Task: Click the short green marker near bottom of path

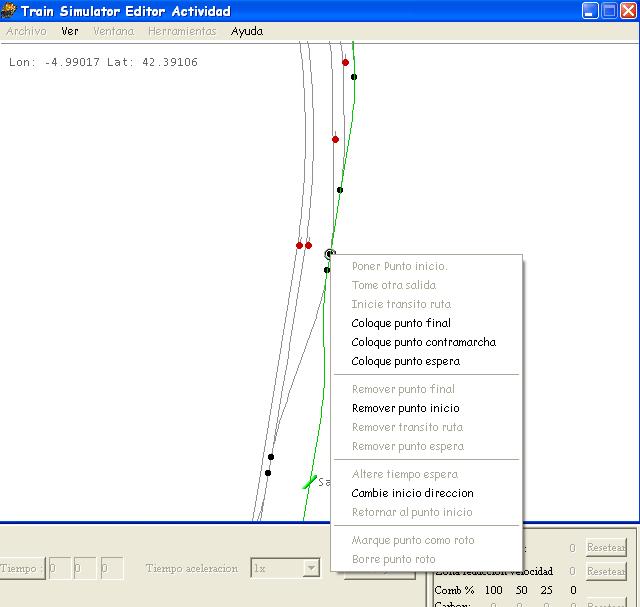Action: tap(310, 483)
